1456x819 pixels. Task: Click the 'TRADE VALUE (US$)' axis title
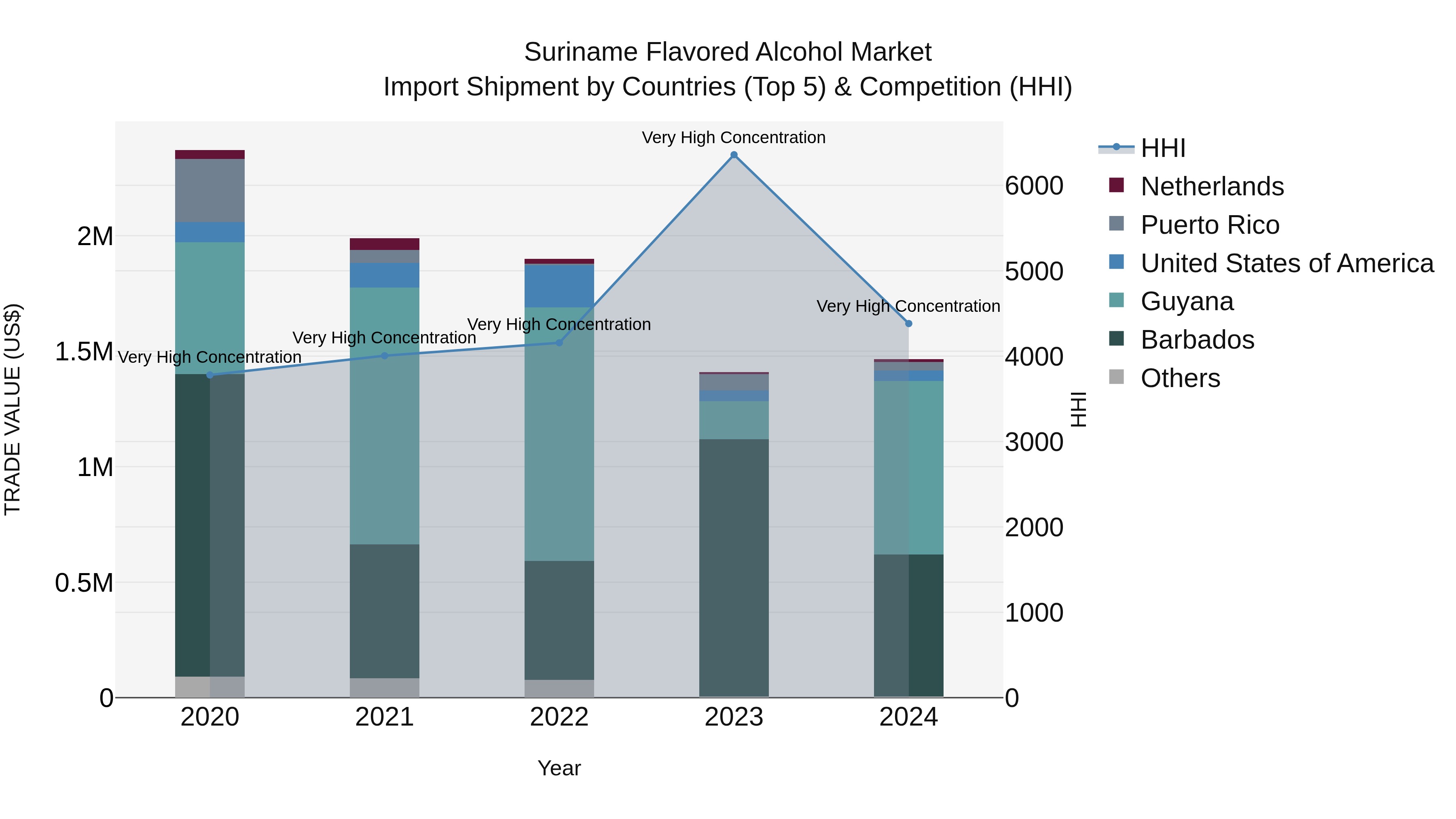(x=13, y=409)
